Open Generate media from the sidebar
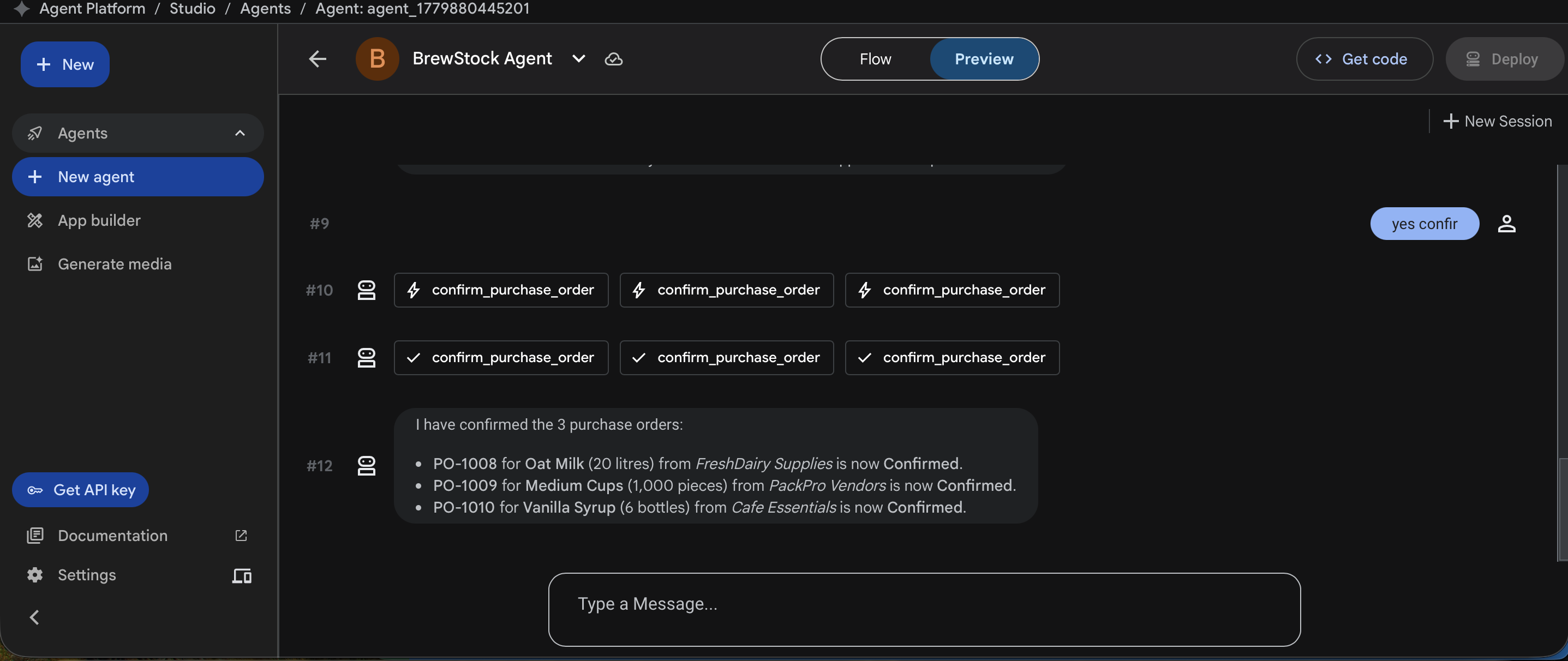This screenshot has width=1568, height=661. (137, 264)
